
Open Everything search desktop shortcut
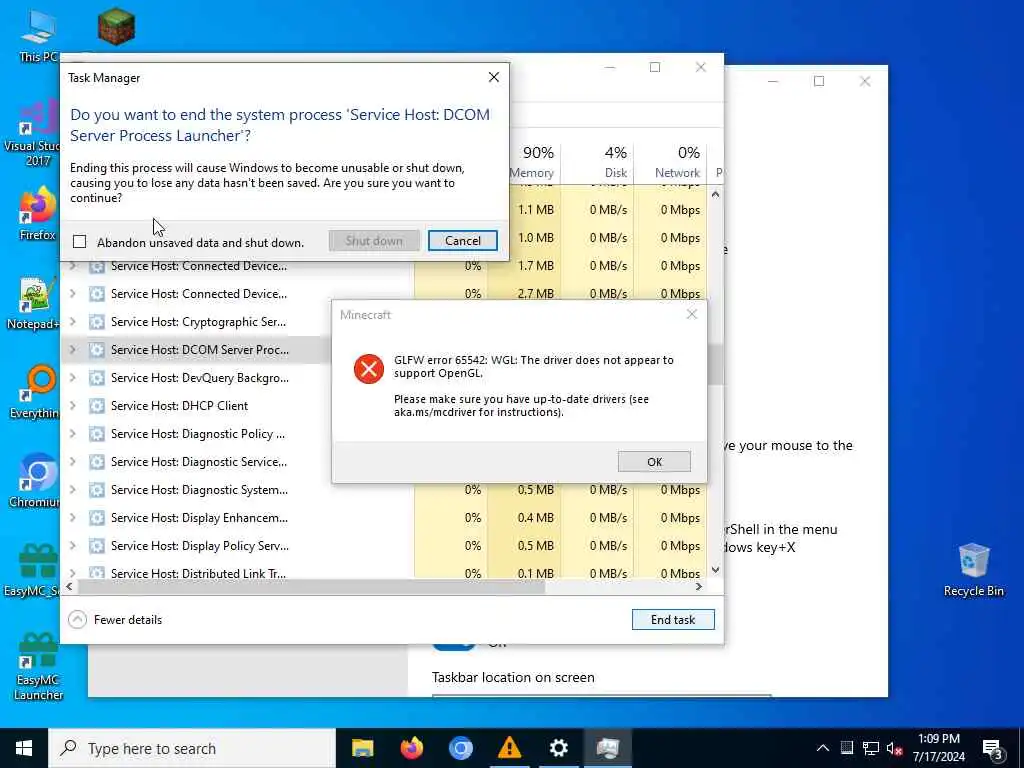click(36, 392)
